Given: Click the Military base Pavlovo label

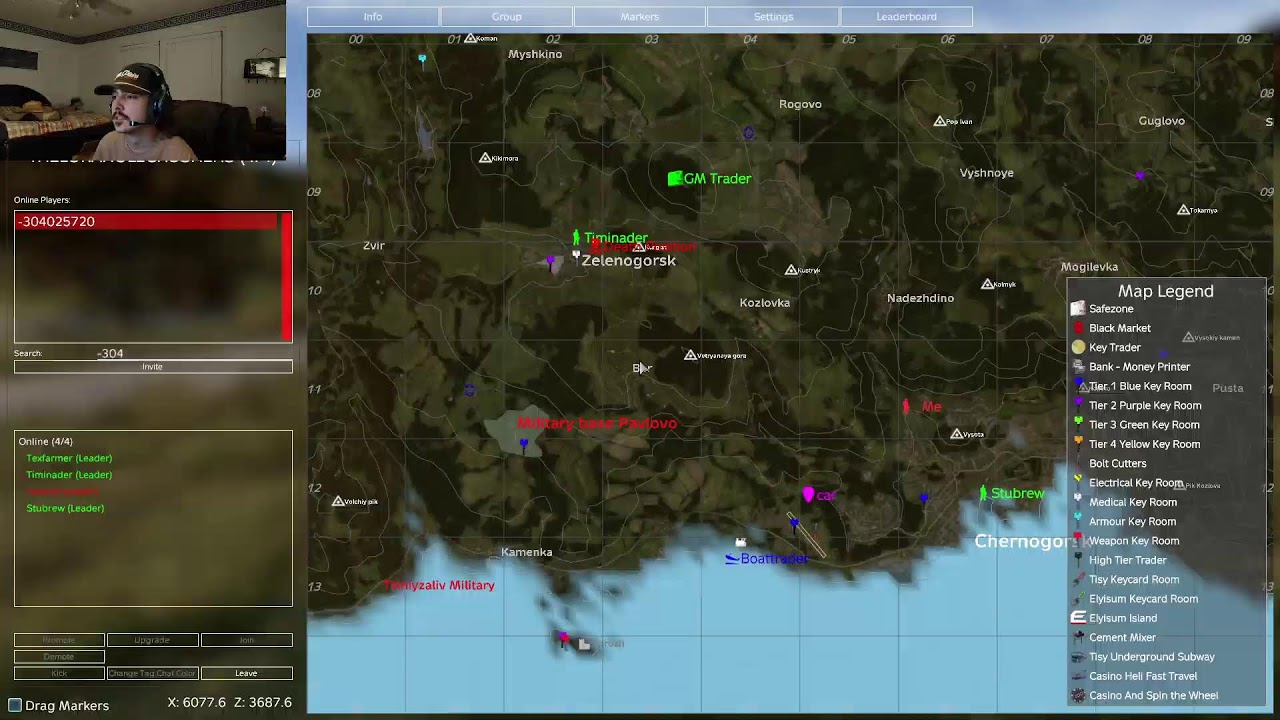Looking at the screenshot, I should tap(597, 423).
